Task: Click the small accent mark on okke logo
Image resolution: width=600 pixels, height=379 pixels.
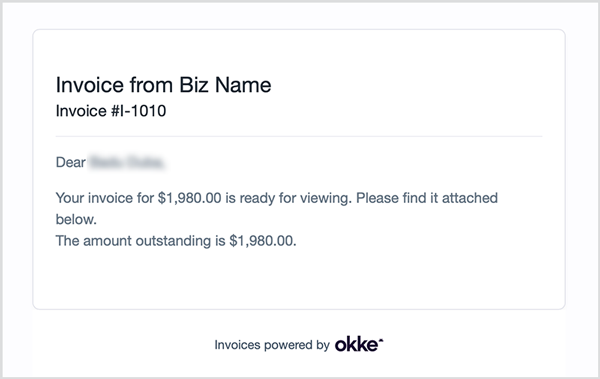Action: (x=381, y=340)
